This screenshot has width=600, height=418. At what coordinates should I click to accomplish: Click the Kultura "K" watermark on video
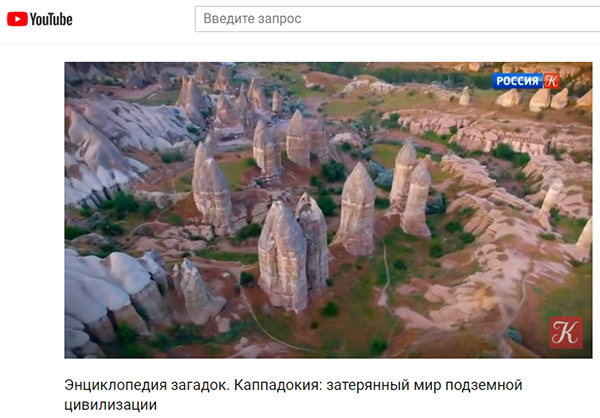point(566,332)
